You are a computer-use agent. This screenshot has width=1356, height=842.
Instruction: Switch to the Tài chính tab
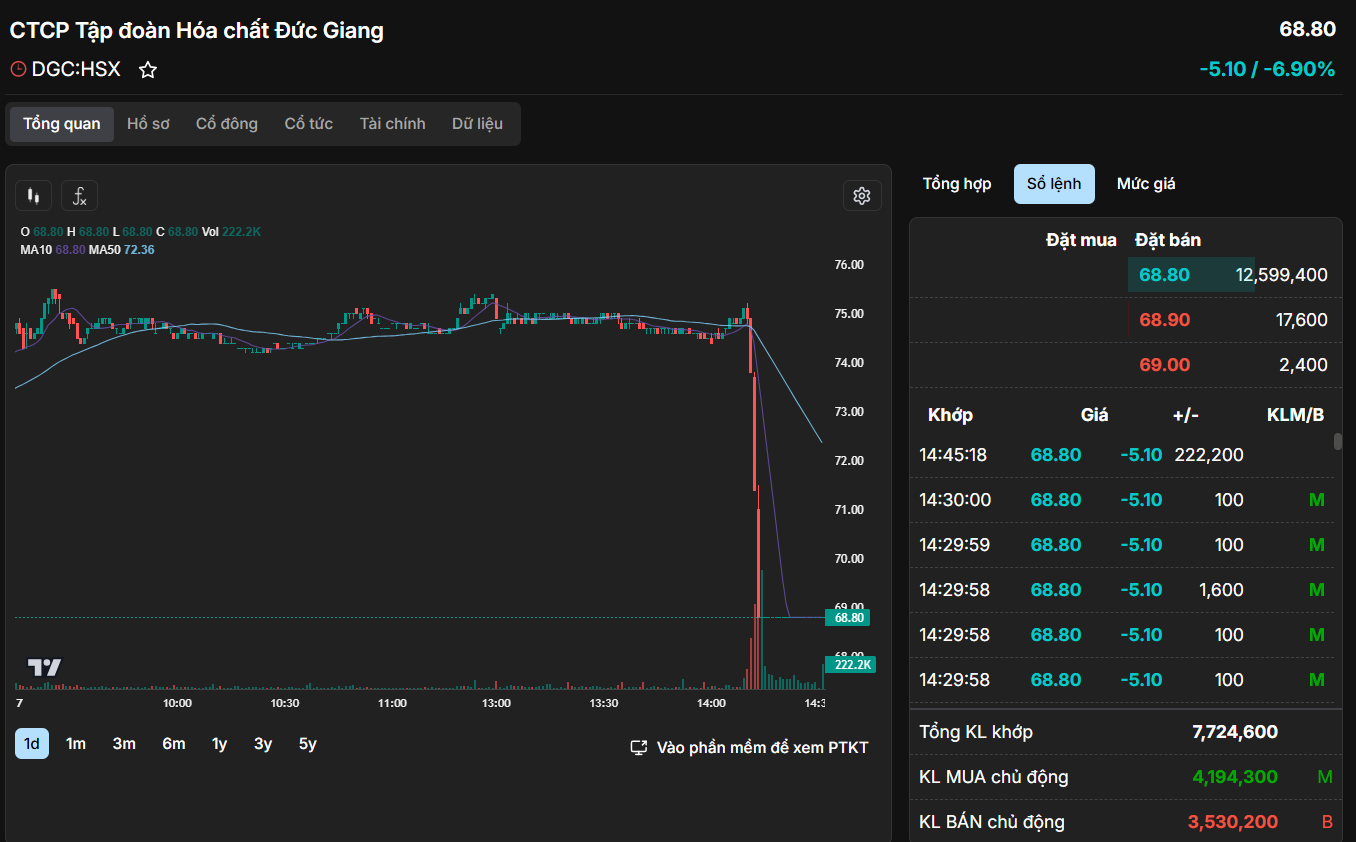[x=392, y=124]
